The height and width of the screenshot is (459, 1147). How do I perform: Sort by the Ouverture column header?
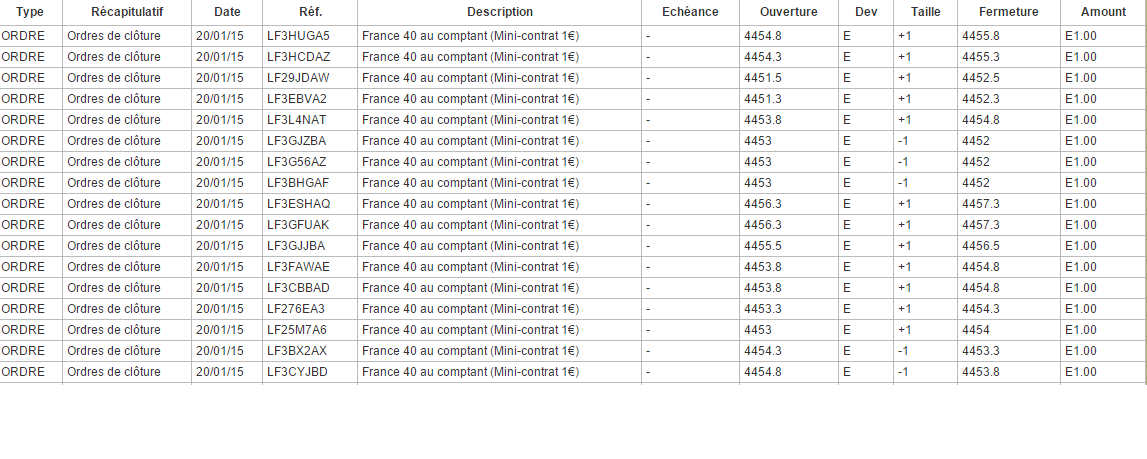[788, 12]
